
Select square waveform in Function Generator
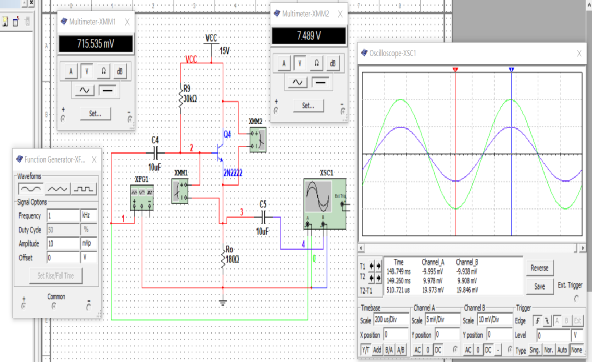pyautogui.click(x=83, y=189)
